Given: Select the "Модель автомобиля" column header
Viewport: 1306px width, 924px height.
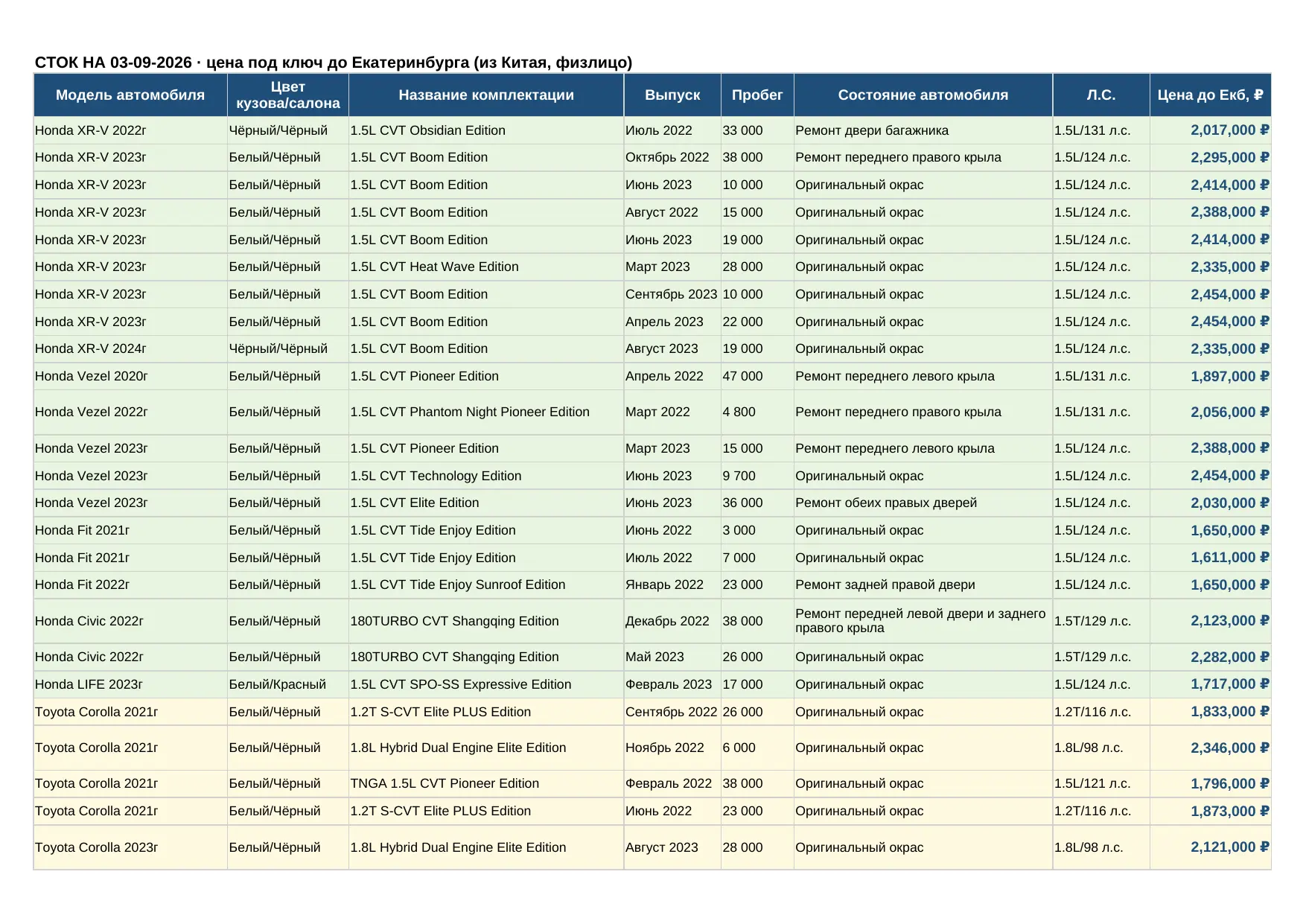Looking at the screenshot, I should pyautogui.click(x=130, y=95).
